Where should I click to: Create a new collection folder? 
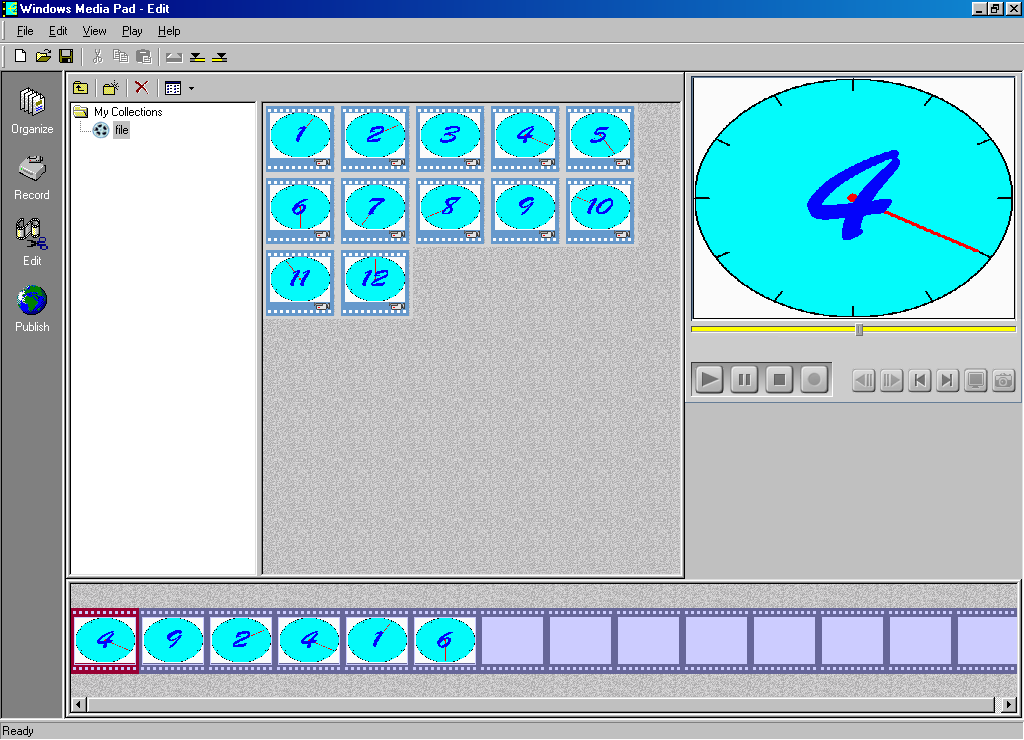111,88
